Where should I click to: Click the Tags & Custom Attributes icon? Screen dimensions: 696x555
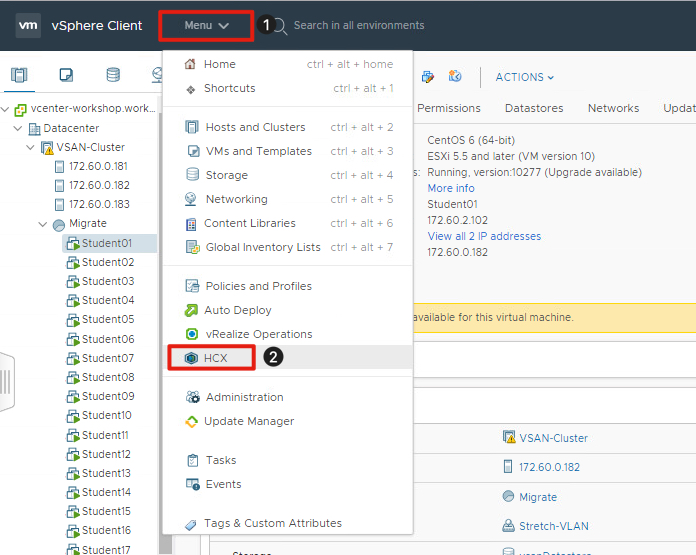pyautogui.click(x=192, y=523)
